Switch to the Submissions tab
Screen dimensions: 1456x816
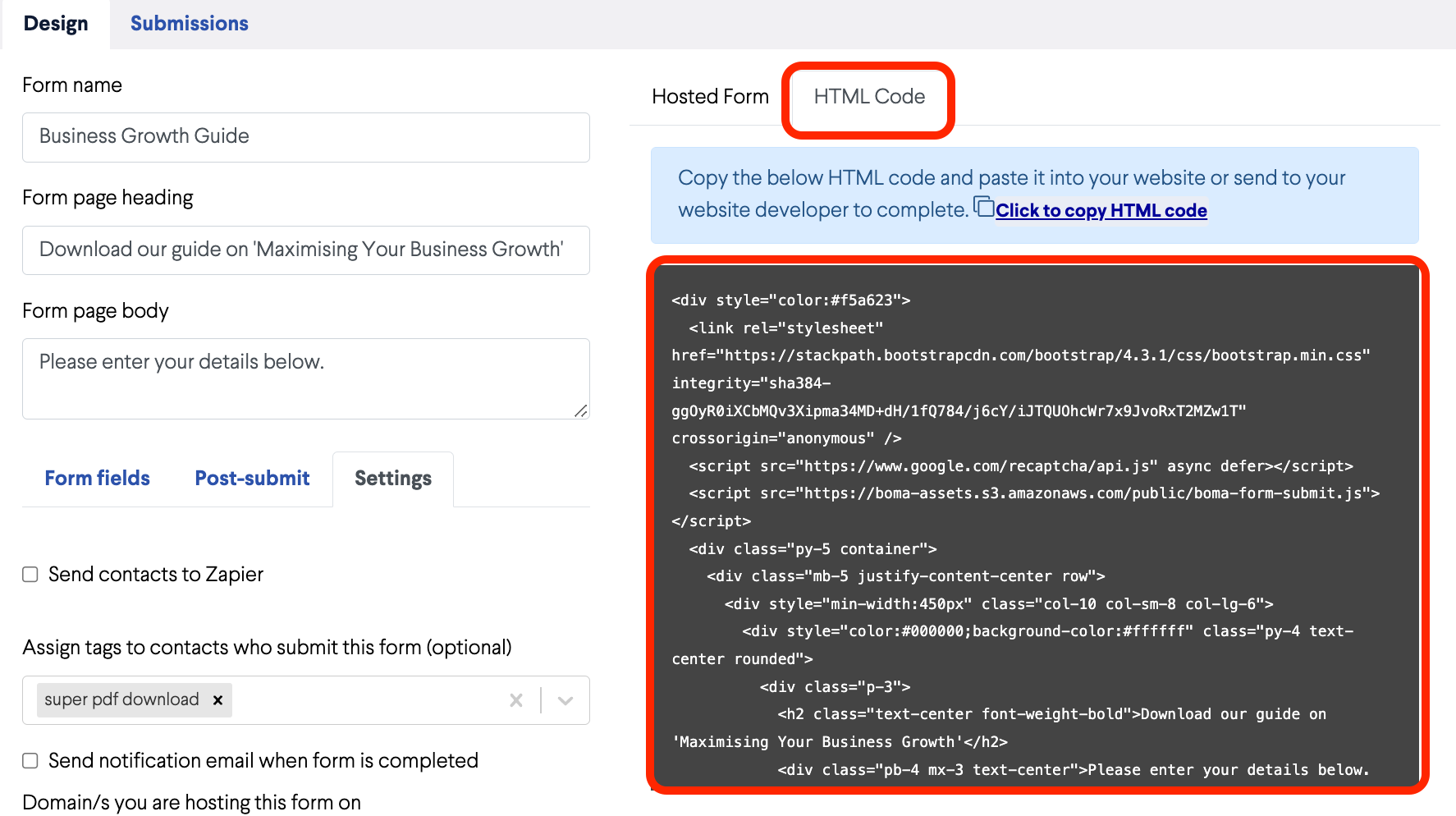(189, 24)
